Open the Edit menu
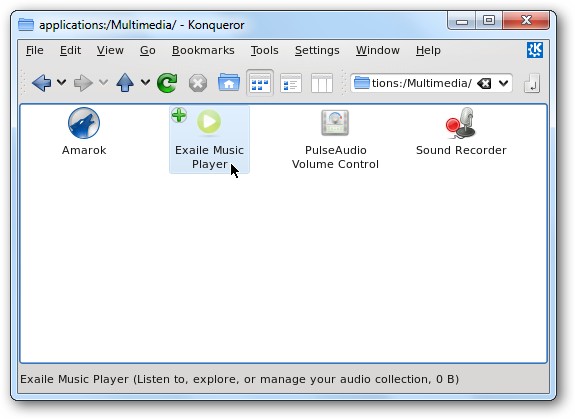 [70, 50]
